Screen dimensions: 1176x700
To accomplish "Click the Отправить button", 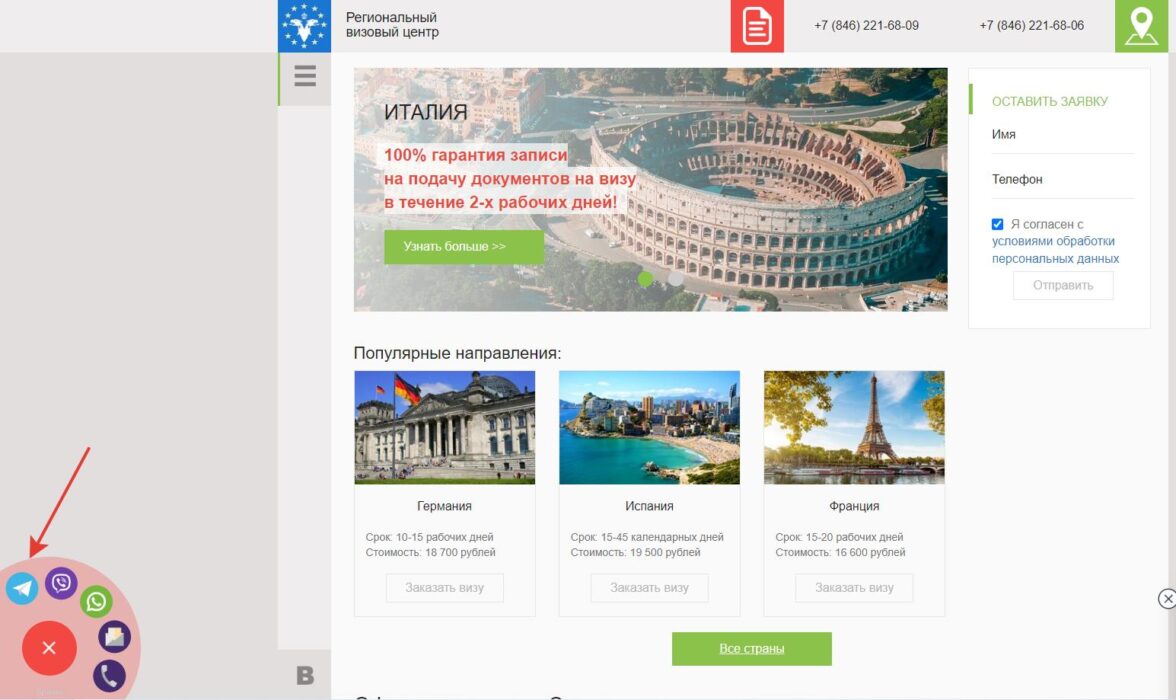I will tap(1063, 286).
